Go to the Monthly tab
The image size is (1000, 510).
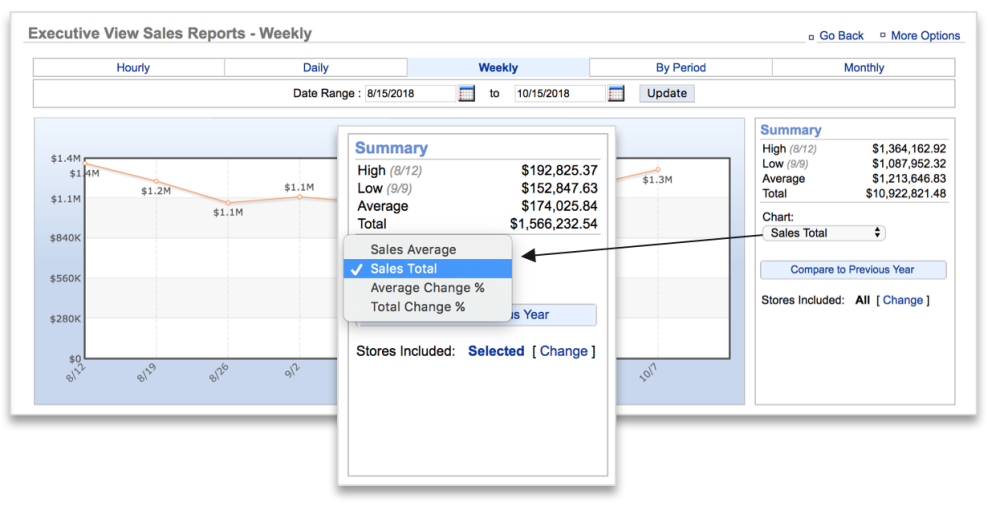pos(864,68)
